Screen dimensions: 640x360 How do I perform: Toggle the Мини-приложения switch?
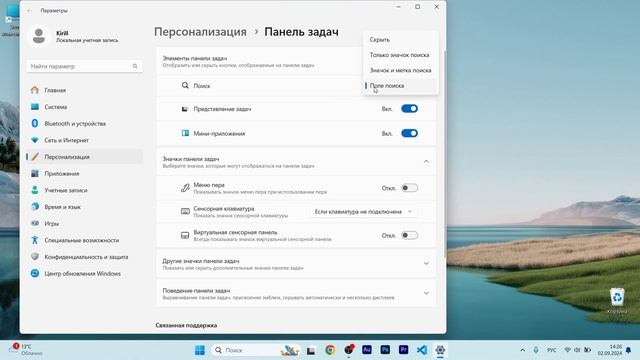coord(409,133)
